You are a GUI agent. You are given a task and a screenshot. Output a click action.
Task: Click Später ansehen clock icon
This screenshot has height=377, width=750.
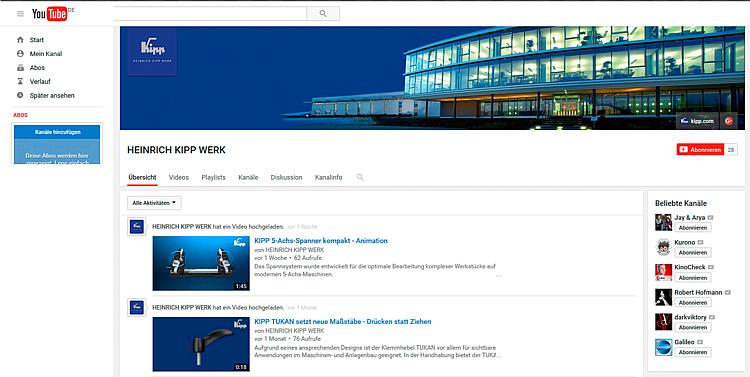pyautogui.click(x=20, y=95)
